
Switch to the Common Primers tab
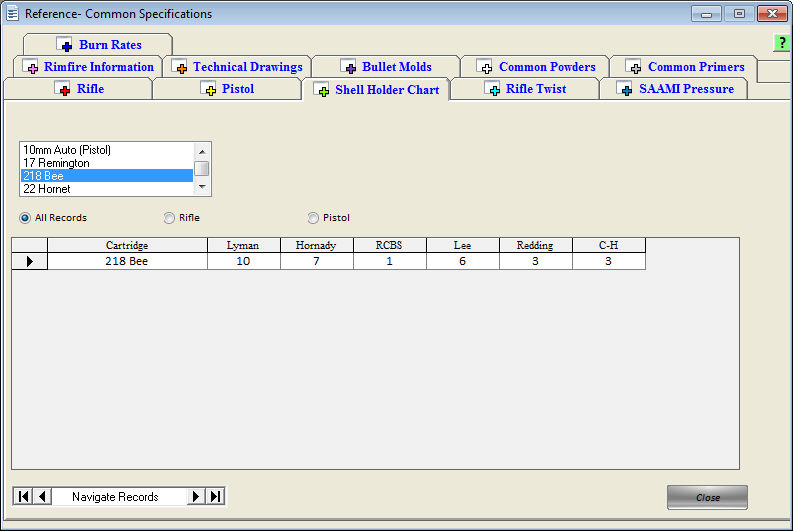pyautogui.click(x=684, y=67)
